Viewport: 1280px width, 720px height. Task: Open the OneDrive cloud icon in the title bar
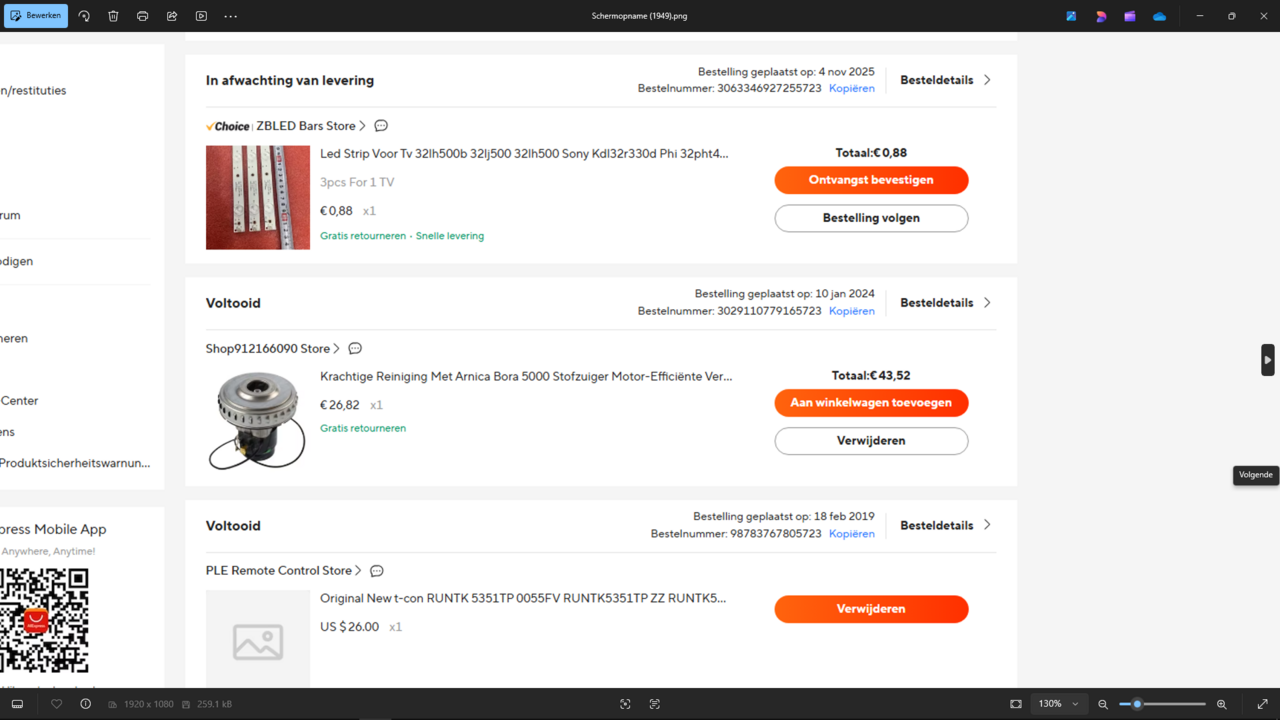point(1159,16)
